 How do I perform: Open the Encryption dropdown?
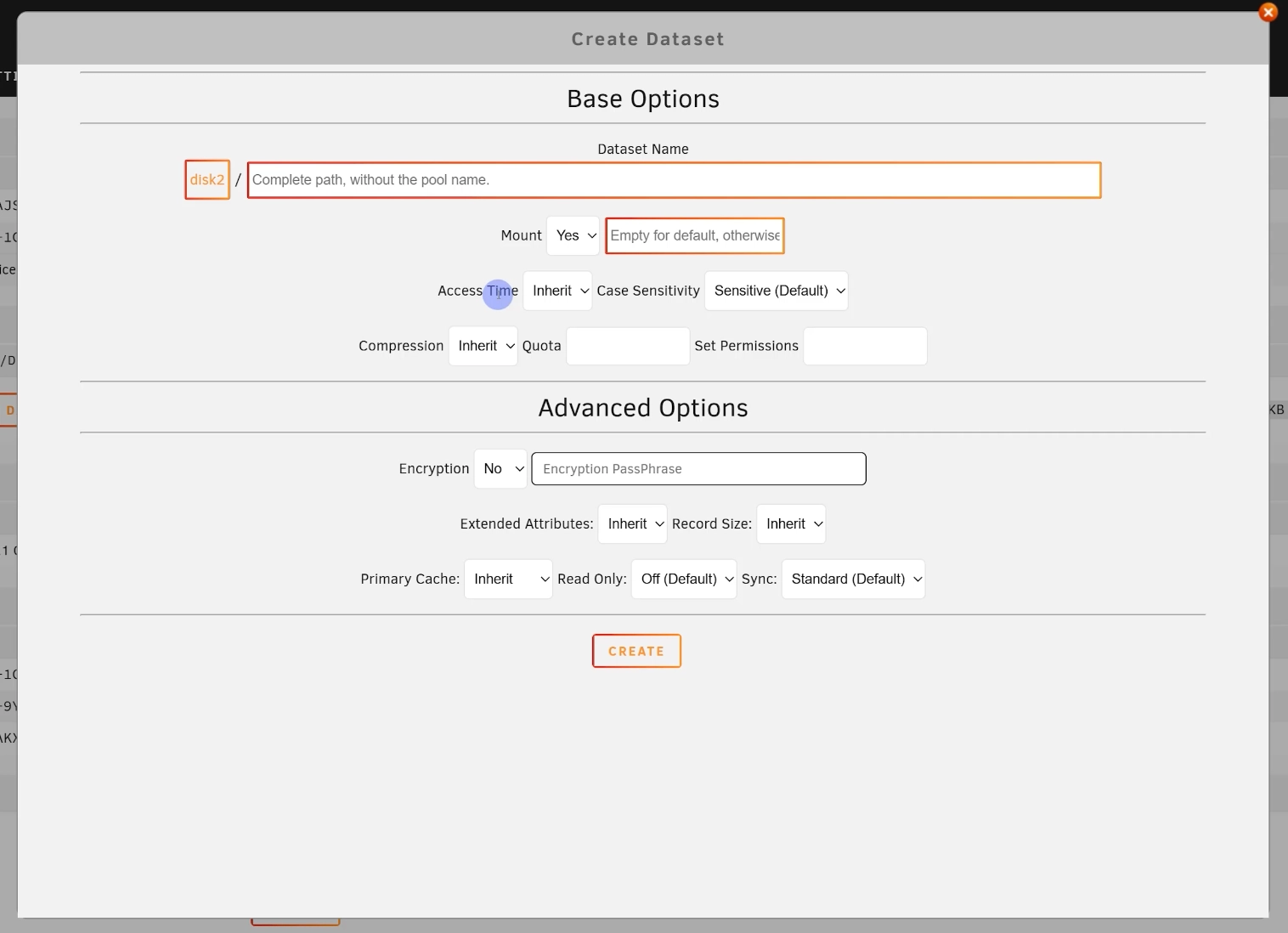coord(500,469)
